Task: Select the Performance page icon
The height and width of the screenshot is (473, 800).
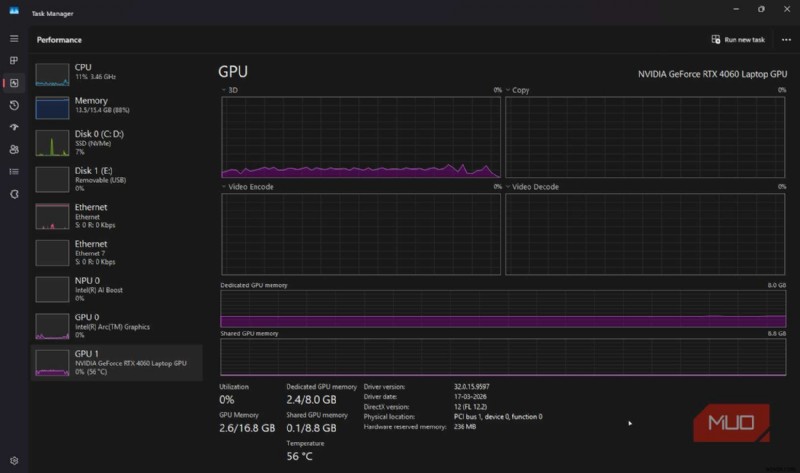Action: point(14,83)
